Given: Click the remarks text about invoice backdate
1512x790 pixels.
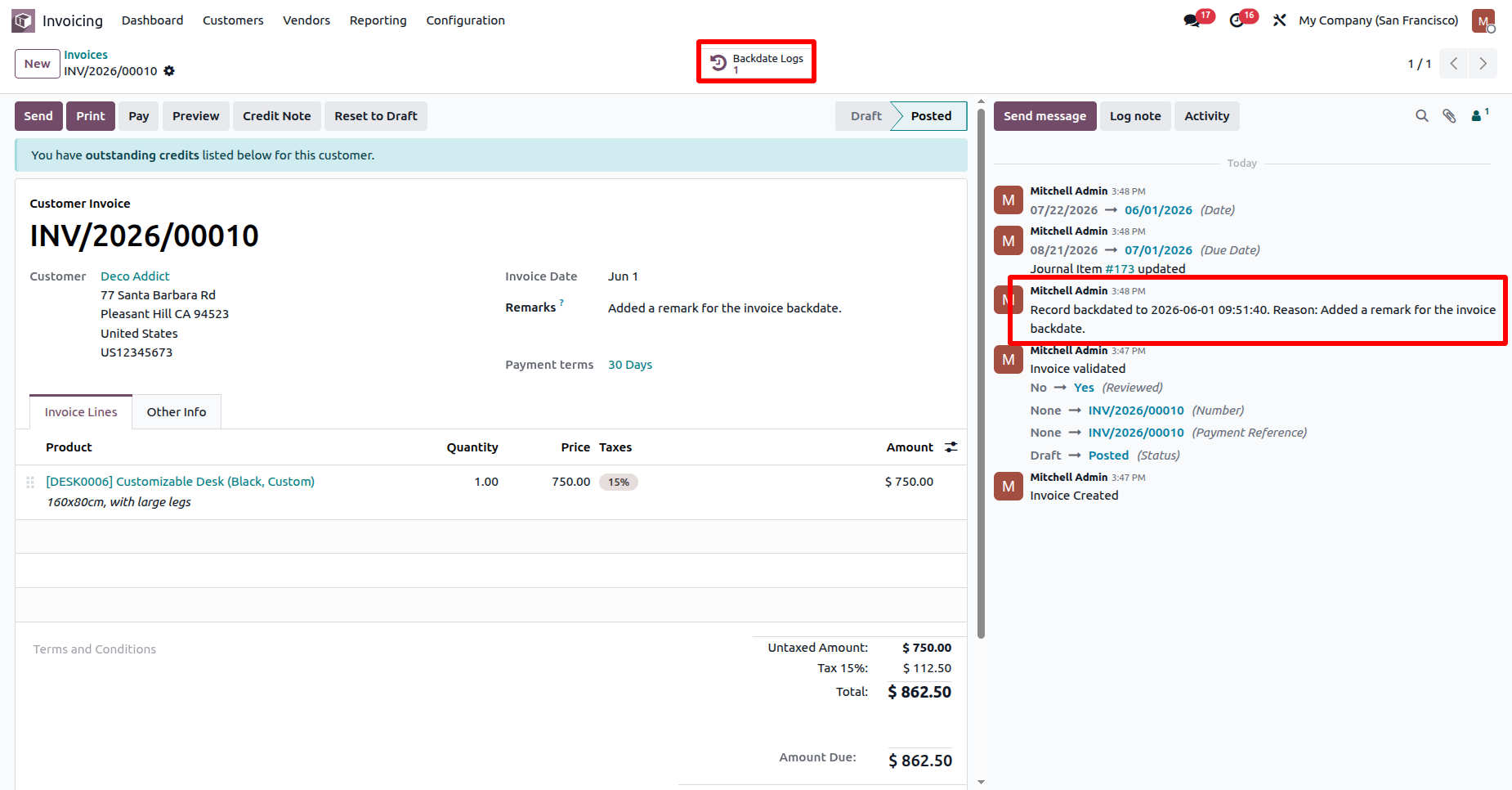Looking at the screenshot, I should coord(725,308).
